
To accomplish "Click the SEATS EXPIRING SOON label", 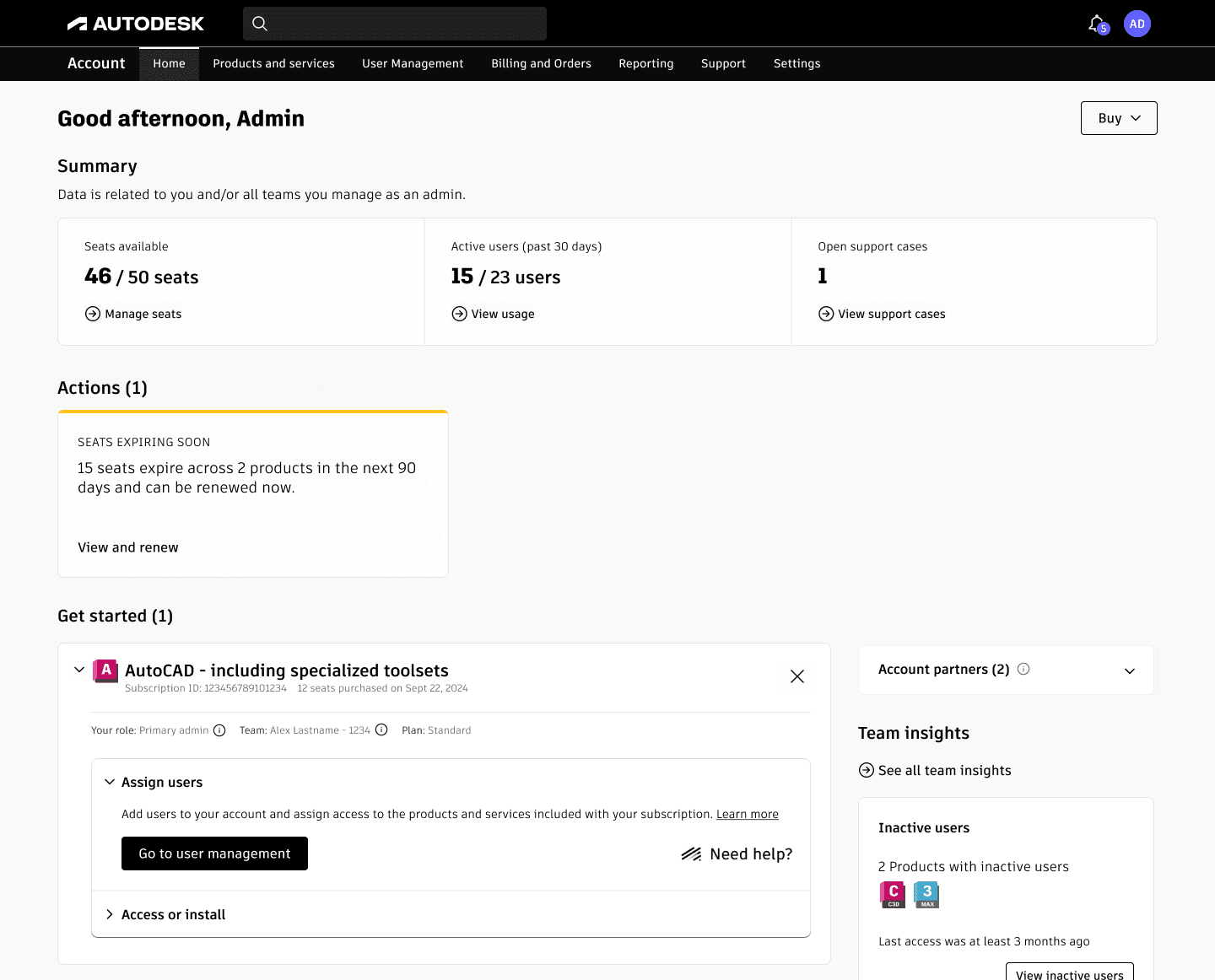I will click(x=144, y=442).
